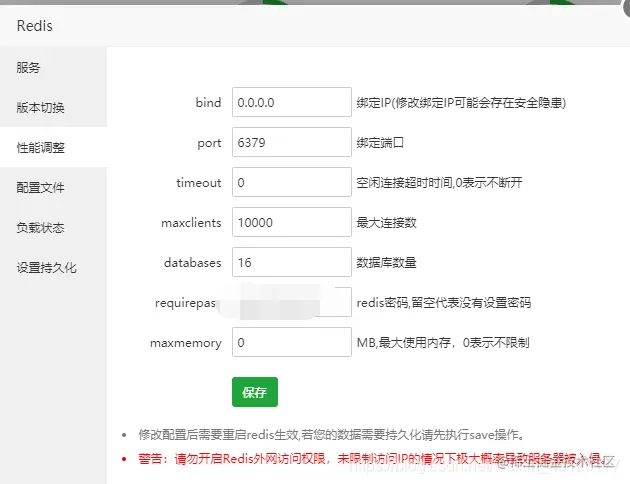Click the gray note about restarting redis
The image size is (630, 484).
coord(331,435)
